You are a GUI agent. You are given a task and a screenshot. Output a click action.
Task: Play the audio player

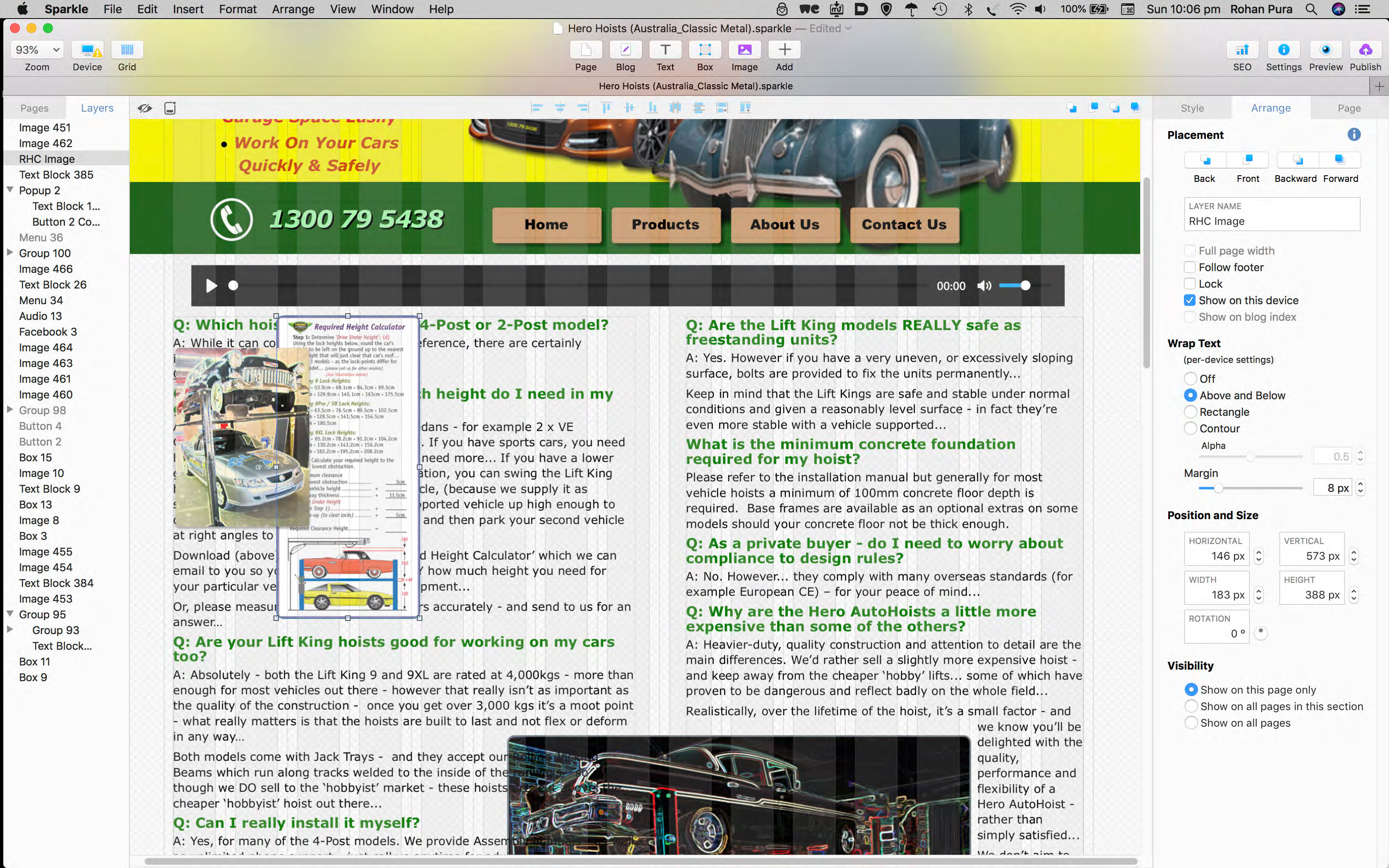click(211, 286)
